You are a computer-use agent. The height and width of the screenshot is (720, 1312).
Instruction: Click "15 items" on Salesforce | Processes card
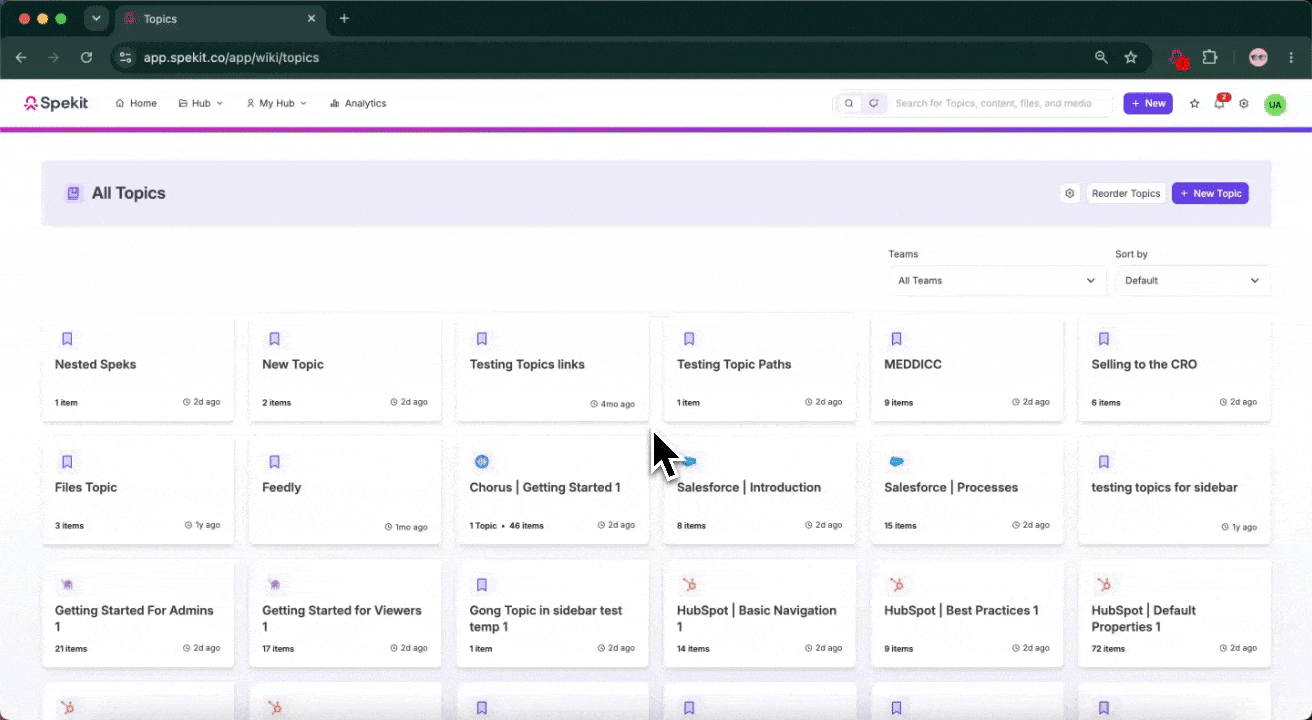point(900,525)
